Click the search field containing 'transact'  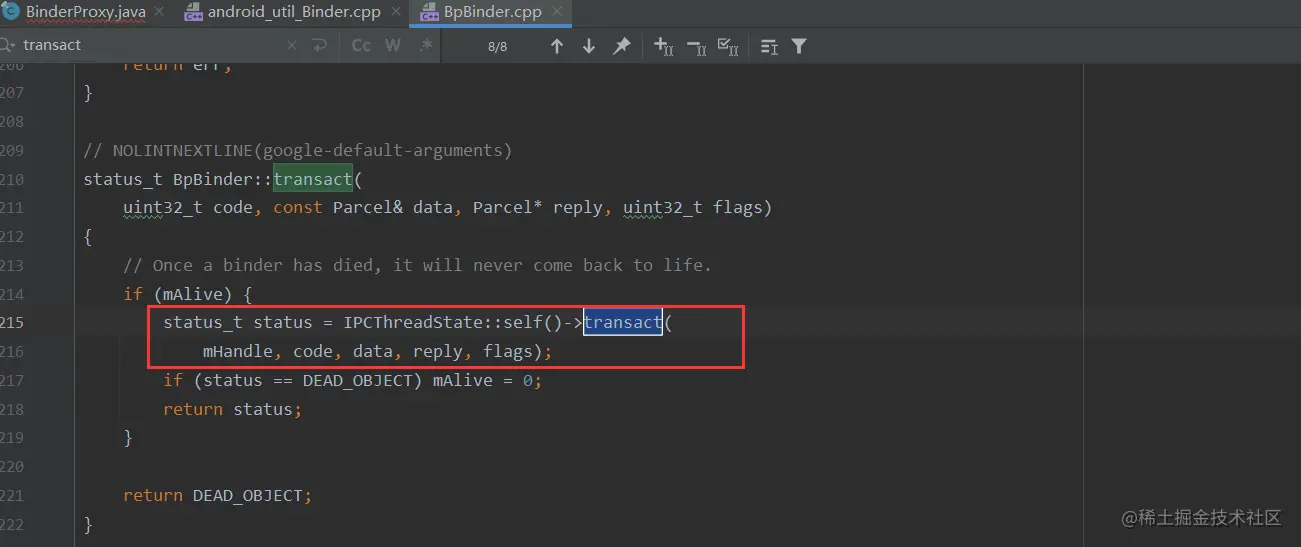(150, 45)
